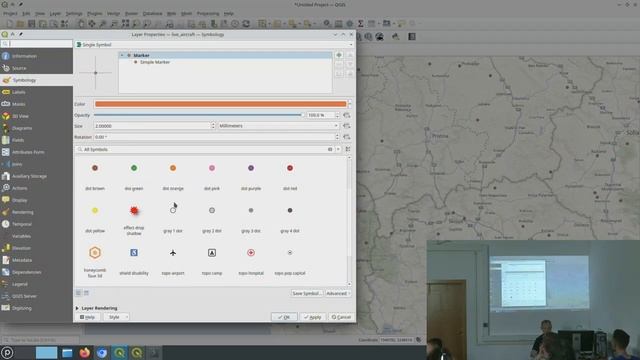The image size is (640, 360).
Task: Open the file manager taskbar icon
Action: (x=67, y=353)
